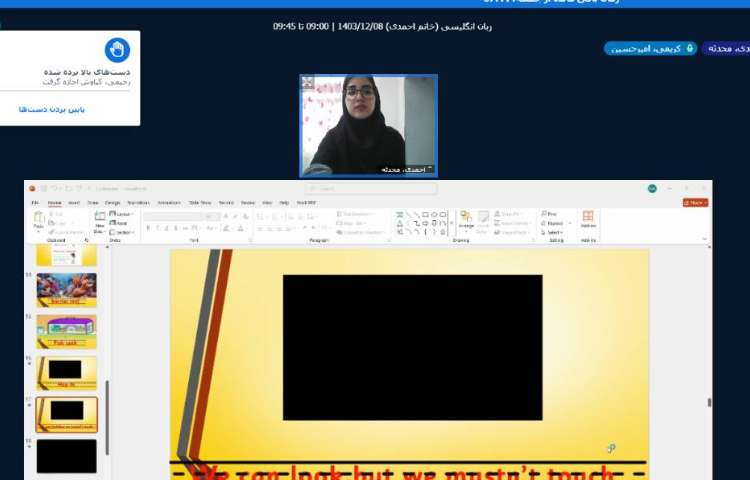Open the Paste options arrow

pos(39,232)
